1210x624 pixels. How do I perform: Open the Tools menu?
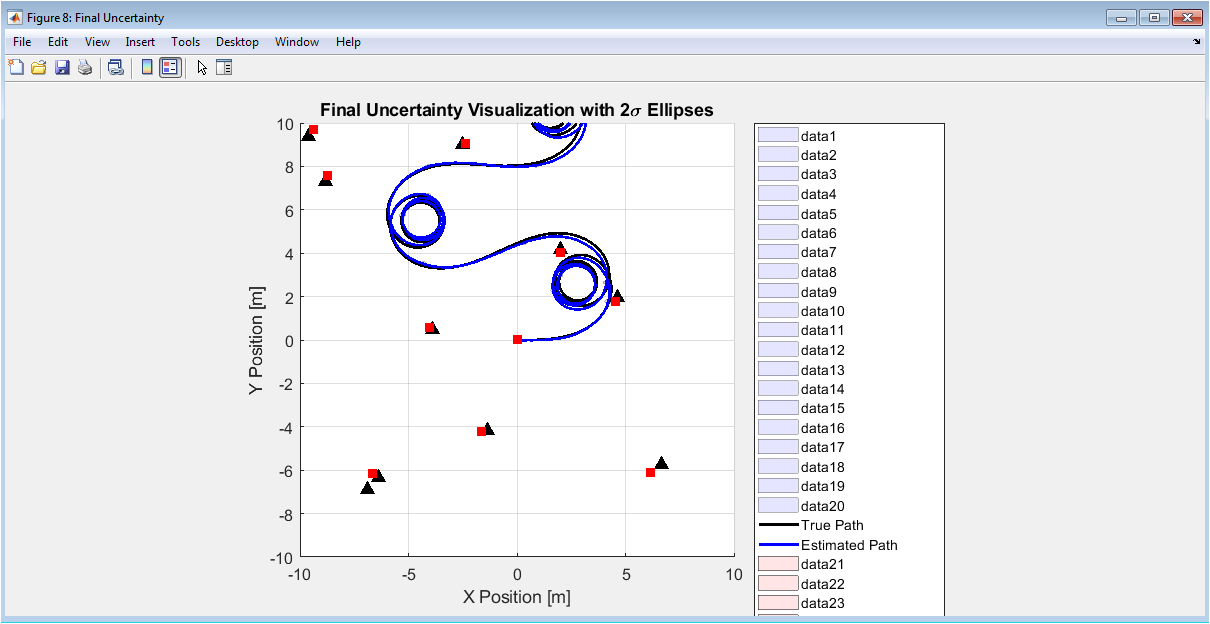coord(186,42)
